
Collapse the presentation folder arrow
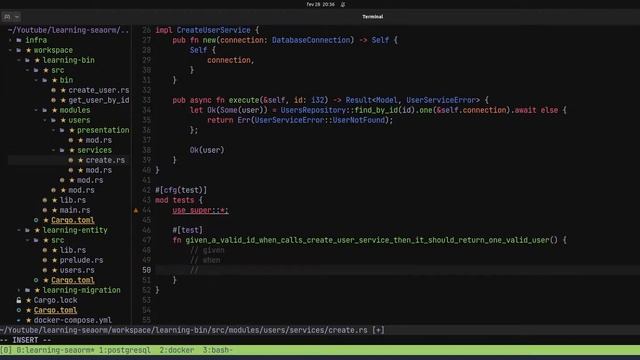pyautogui.click(x=54, y=130)
